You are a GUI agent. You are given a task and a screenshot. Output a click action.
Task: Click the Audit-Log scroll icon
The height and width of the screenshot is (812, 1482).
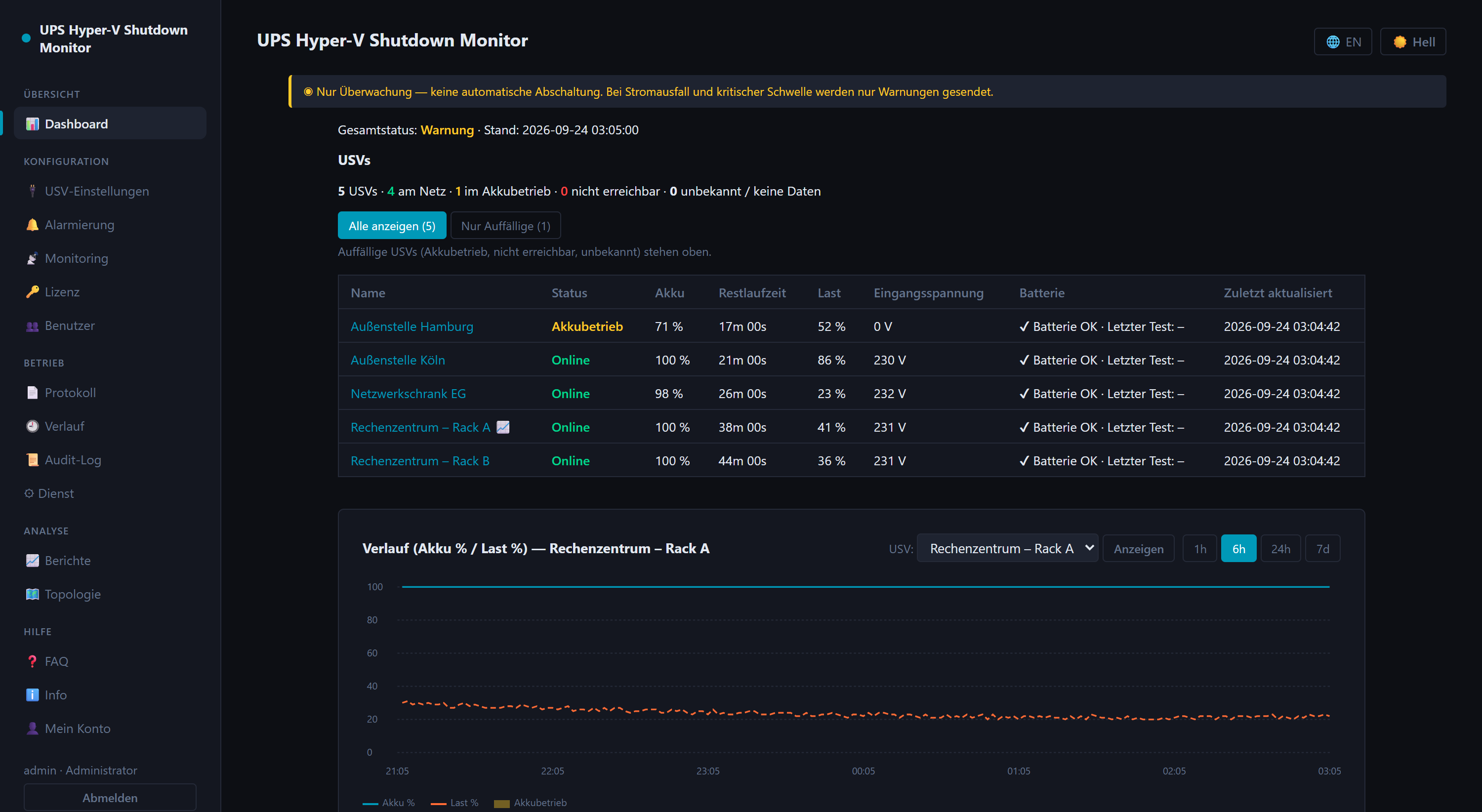point(32,460)
